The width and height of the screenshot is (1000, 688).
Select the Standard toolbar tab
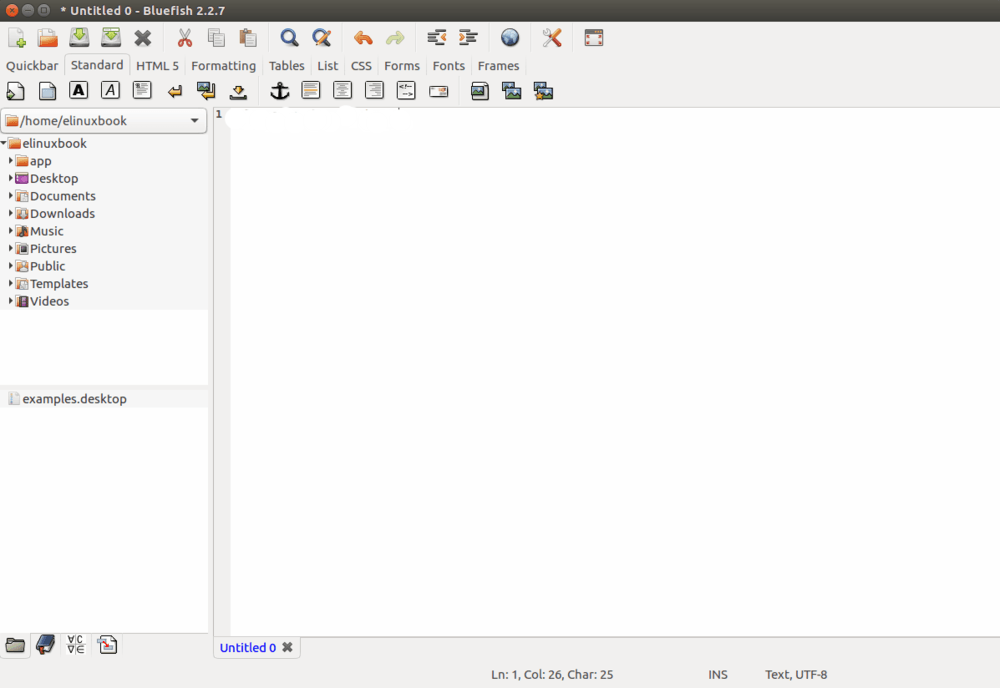point(97,65)
